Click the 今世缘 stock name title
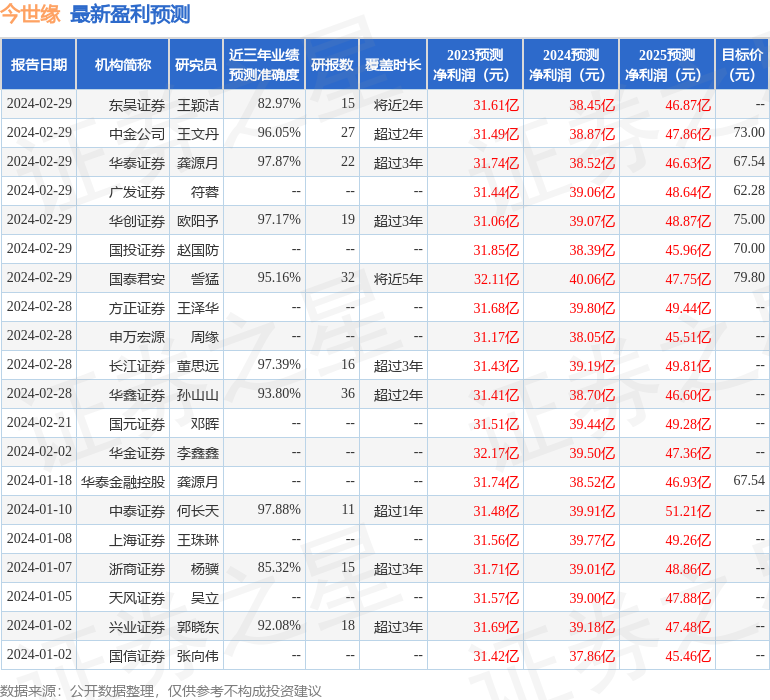This screenshot has width=770, height=700. point(30,14)
